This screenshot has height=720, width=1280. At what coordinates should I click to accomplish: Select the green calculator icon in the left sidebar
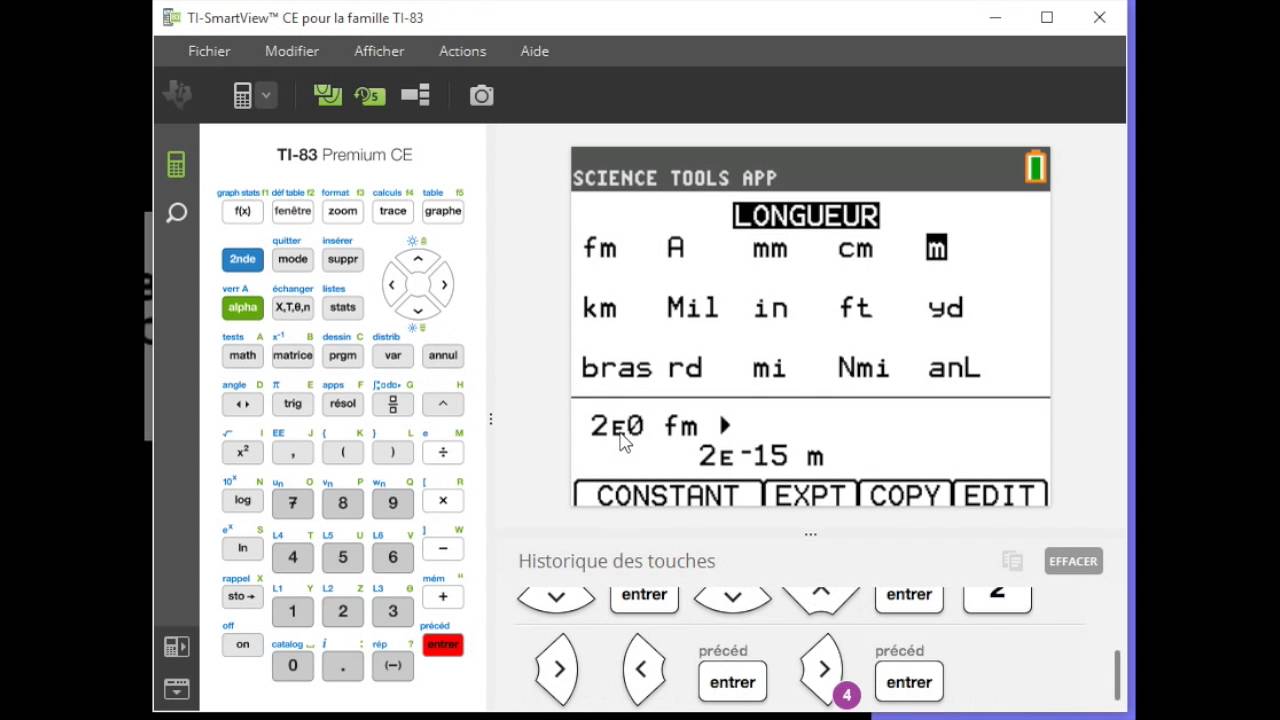click(176, 165)
